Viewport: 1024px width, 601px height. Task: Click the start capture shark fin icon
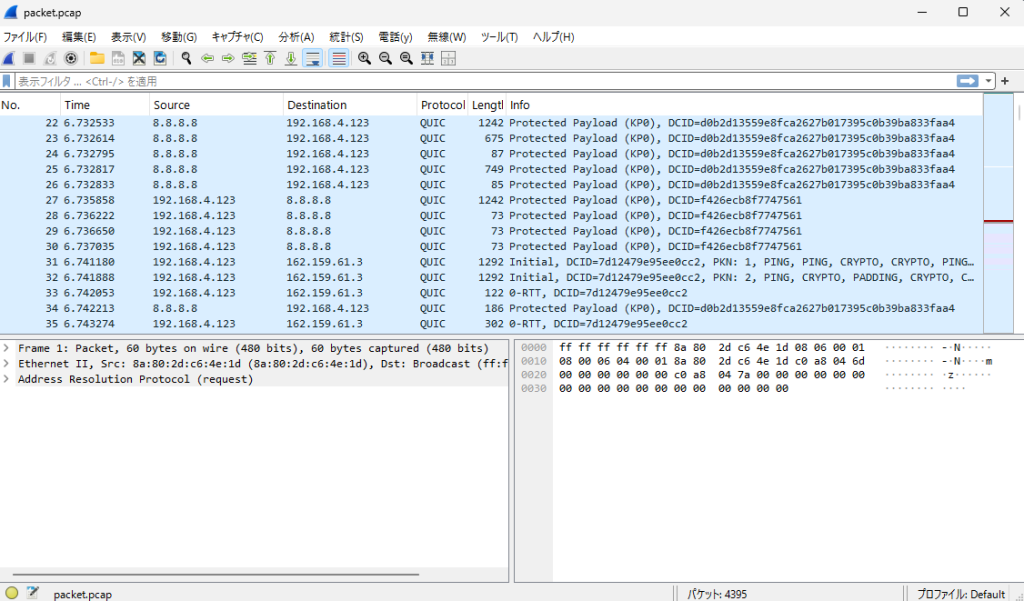8,58
